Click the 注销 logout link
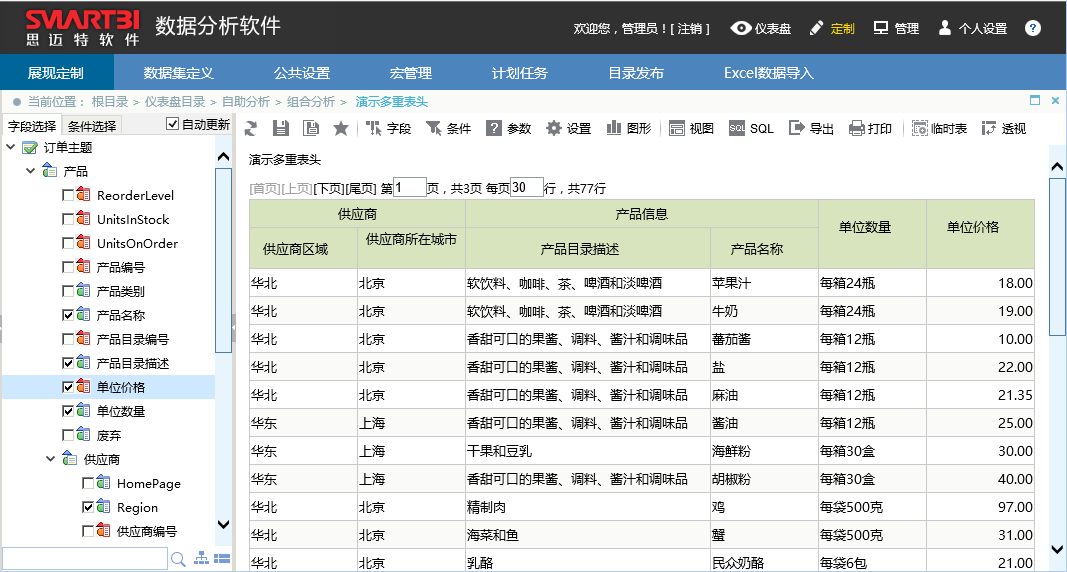The height and width of the screenshot is (572, 1067). 689,29
